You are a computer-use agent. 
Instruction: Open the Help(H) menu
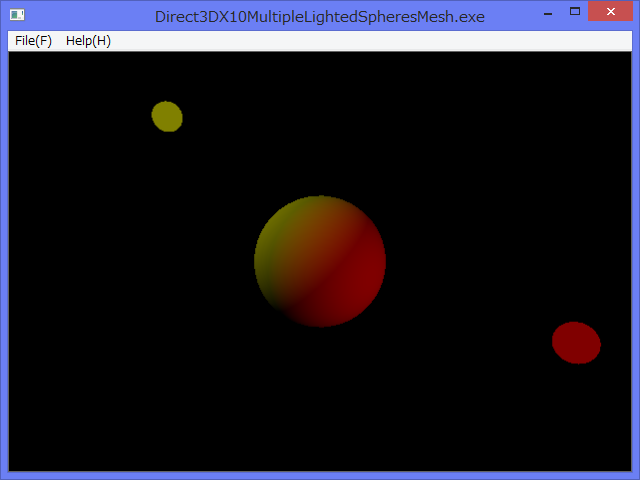(88, 41)
